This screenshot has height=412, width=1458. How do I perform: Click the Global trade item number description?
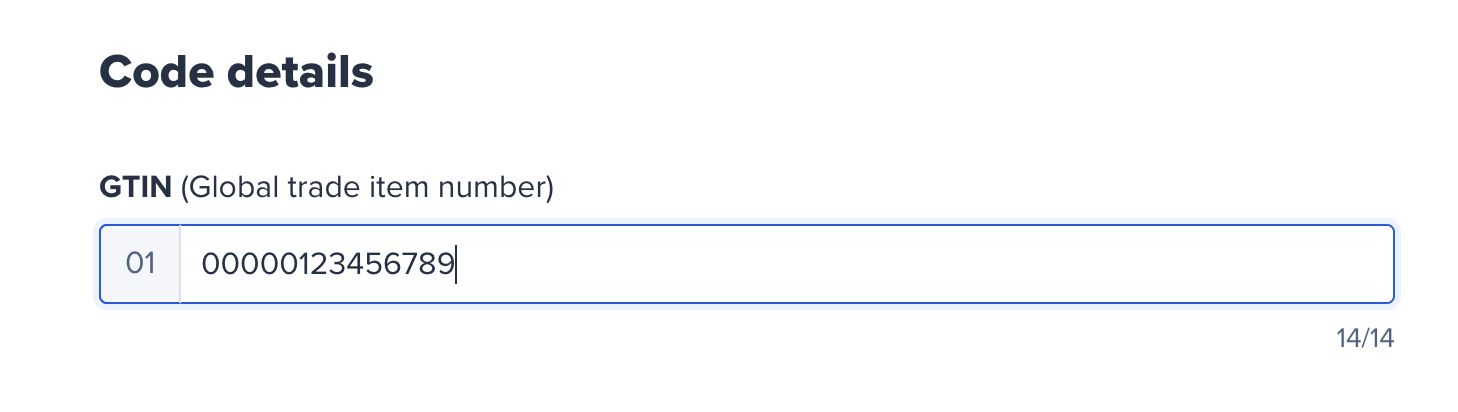[x=367, y=187]
